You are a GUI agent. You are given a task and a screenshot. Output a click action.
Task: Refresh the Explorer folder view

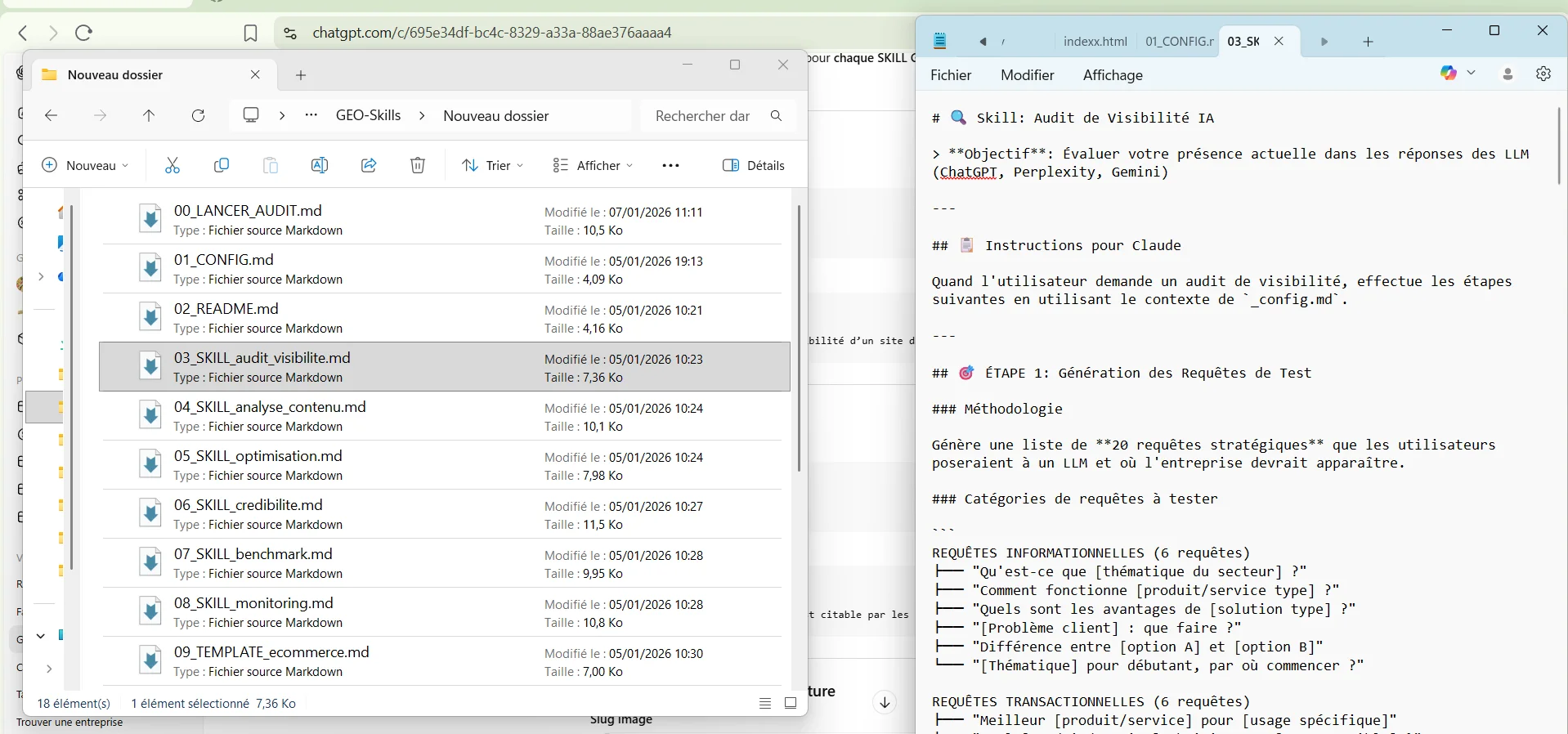coord(198,116)
